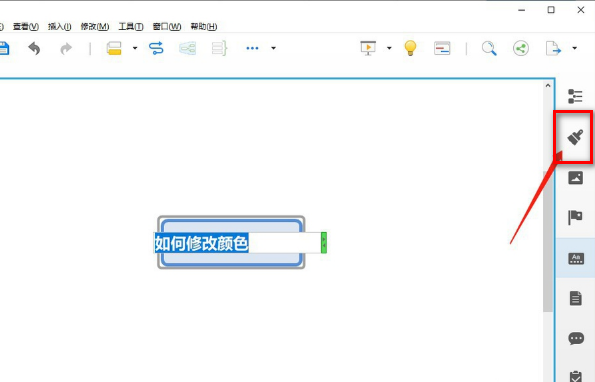Expand the export dropdown arrow
595x382 pixels.
575,48
